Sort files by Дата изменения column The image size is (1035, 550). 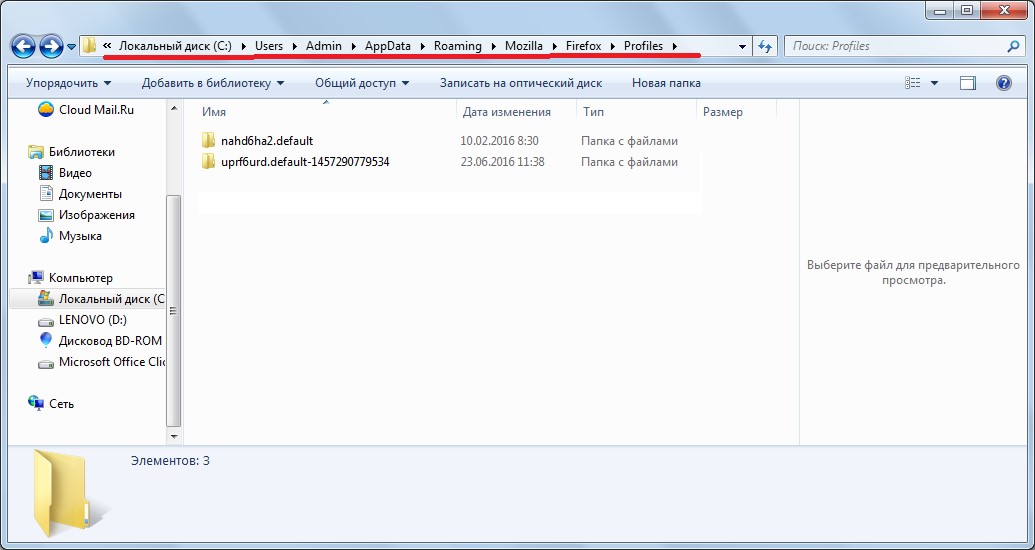point(507,112)
